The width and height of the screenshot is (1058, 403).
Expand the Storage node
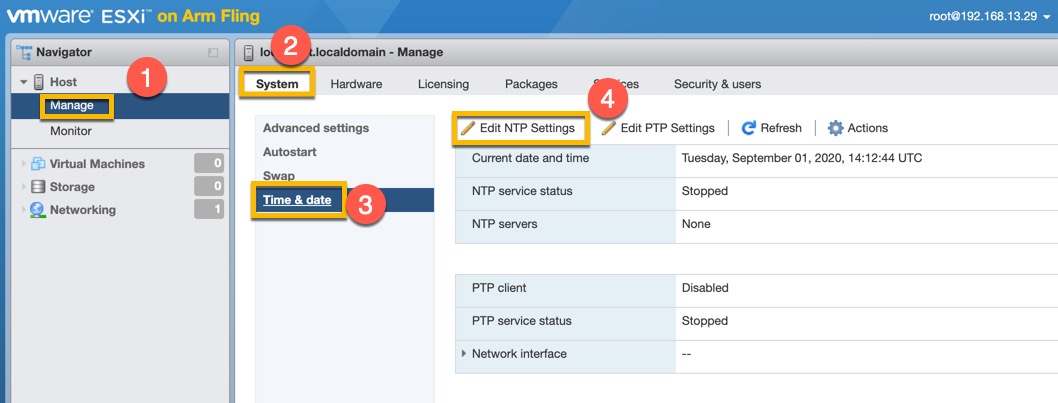click(24, 187)
